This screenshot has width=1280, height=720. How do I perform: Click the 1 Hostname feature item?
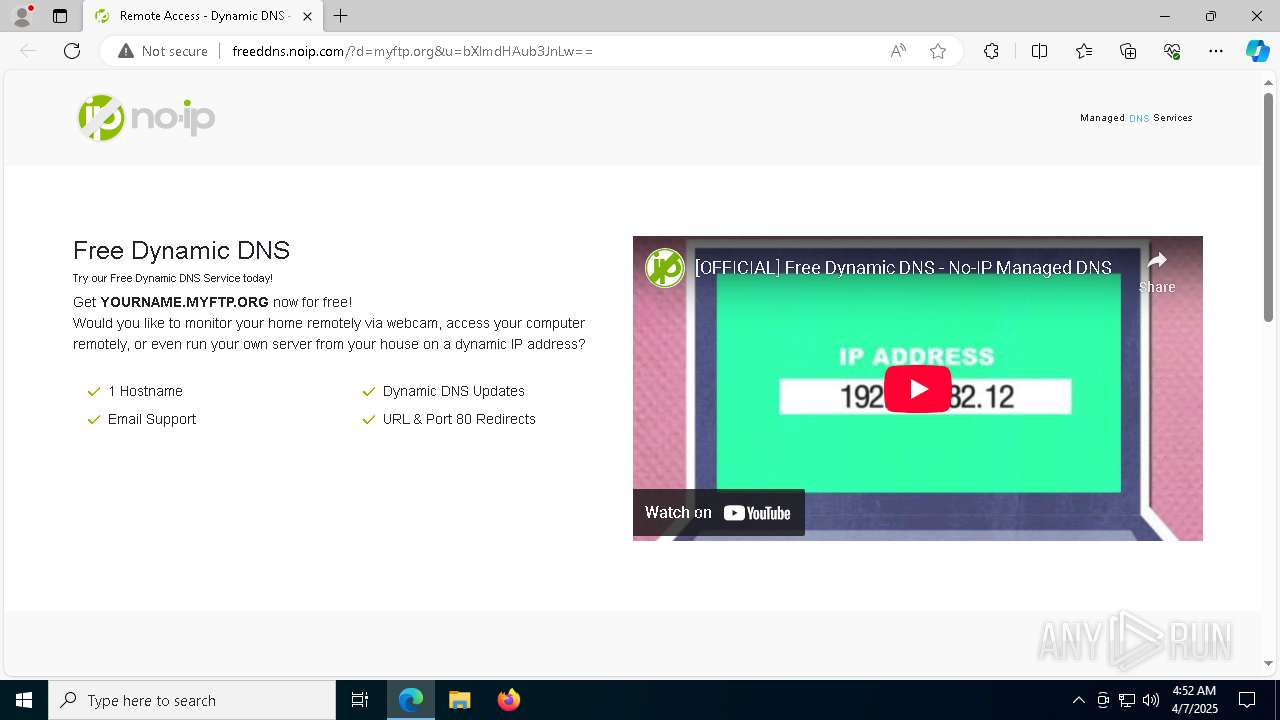pos(135,391)
